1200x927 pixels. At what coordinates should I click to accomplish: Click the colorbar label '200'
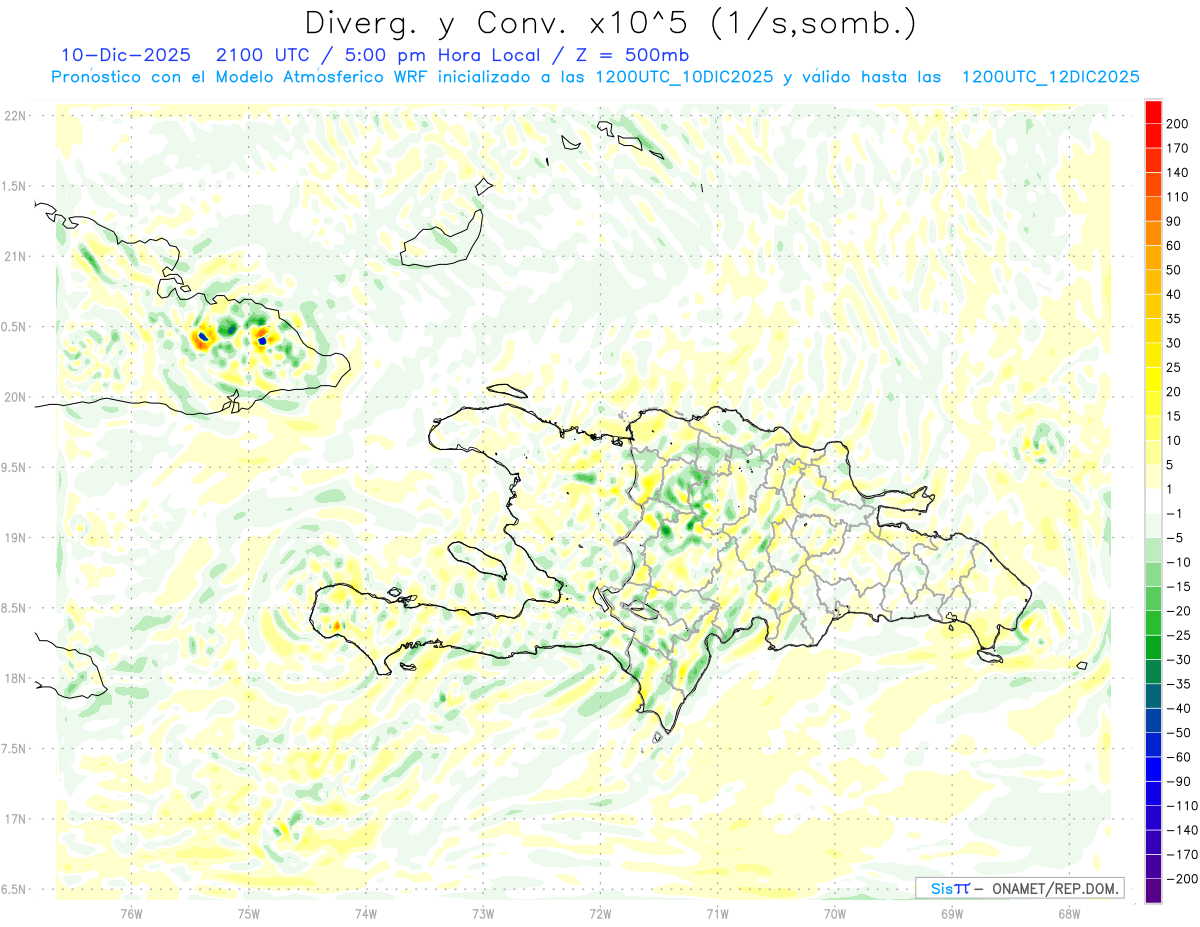click(1177, 123)
